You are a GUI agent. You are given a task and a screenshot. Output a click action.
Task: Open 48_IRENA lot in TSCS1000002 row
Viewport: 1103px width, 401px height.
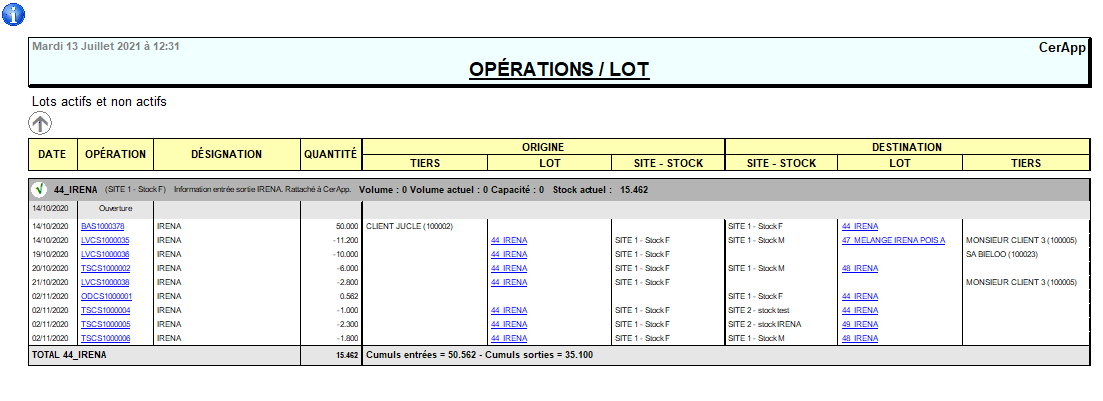pos(860,268)
